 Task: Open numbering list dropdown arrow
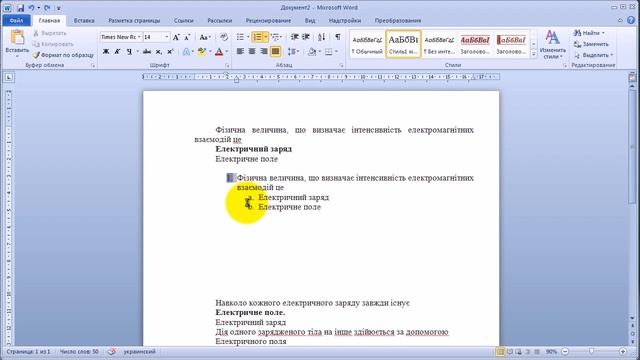266,37
